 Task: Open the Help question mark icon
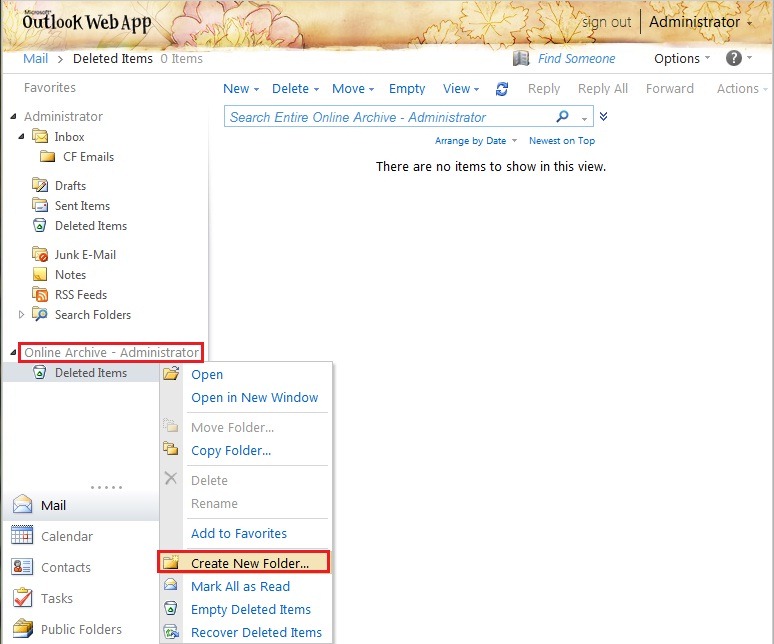(x=734, y=58)
